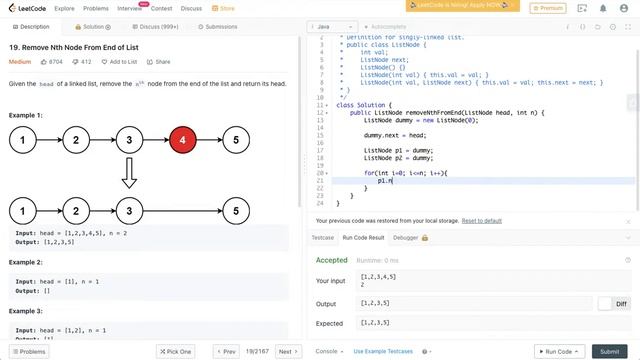The width and height of the screenshot is (640, 360).
Task: Open the Java language dropdown
Action: click(x=332, y=27)
